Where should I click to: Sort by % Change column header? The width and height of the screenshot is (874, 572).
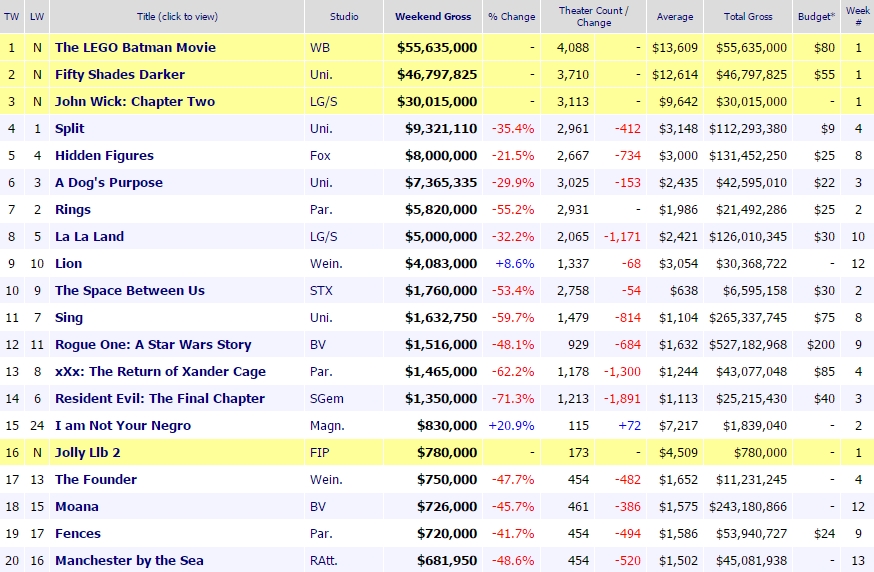point(512,17)
